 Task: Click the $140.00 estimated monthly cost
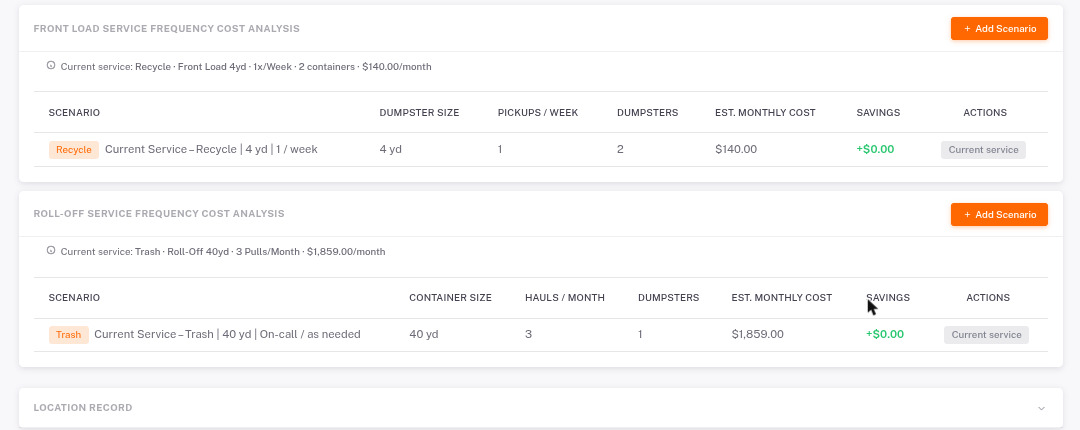coord(736,149)
